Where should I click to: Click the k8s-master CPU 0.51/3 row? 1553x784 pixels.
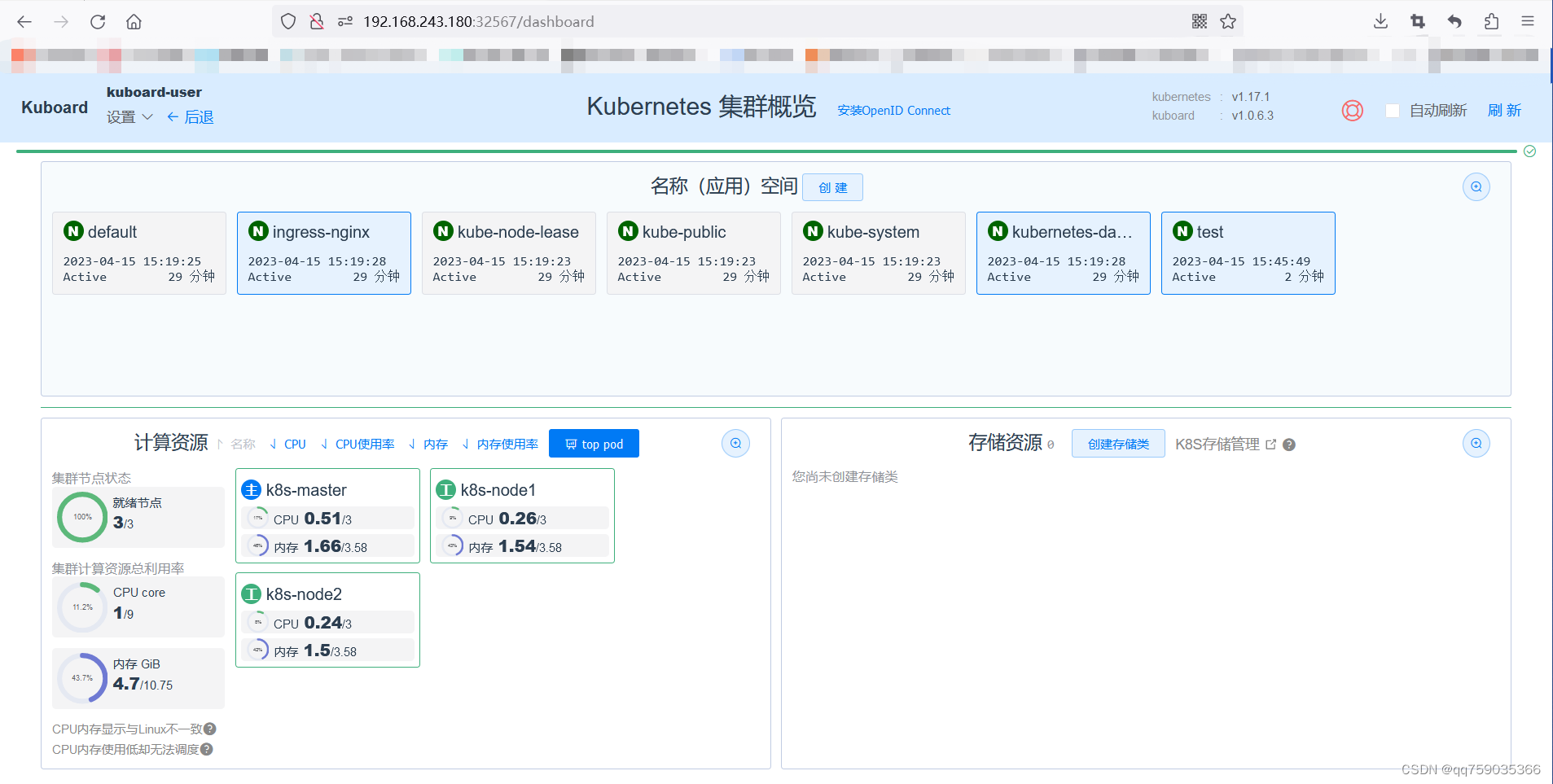click(328, 518)
